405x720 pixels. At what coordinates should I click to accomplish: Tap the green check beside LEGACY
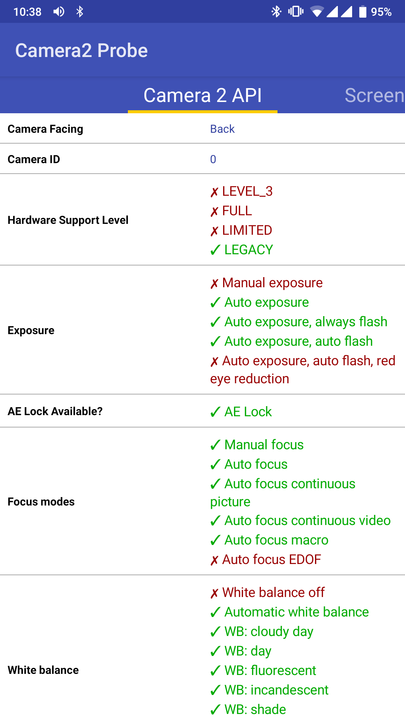point(215,250)
